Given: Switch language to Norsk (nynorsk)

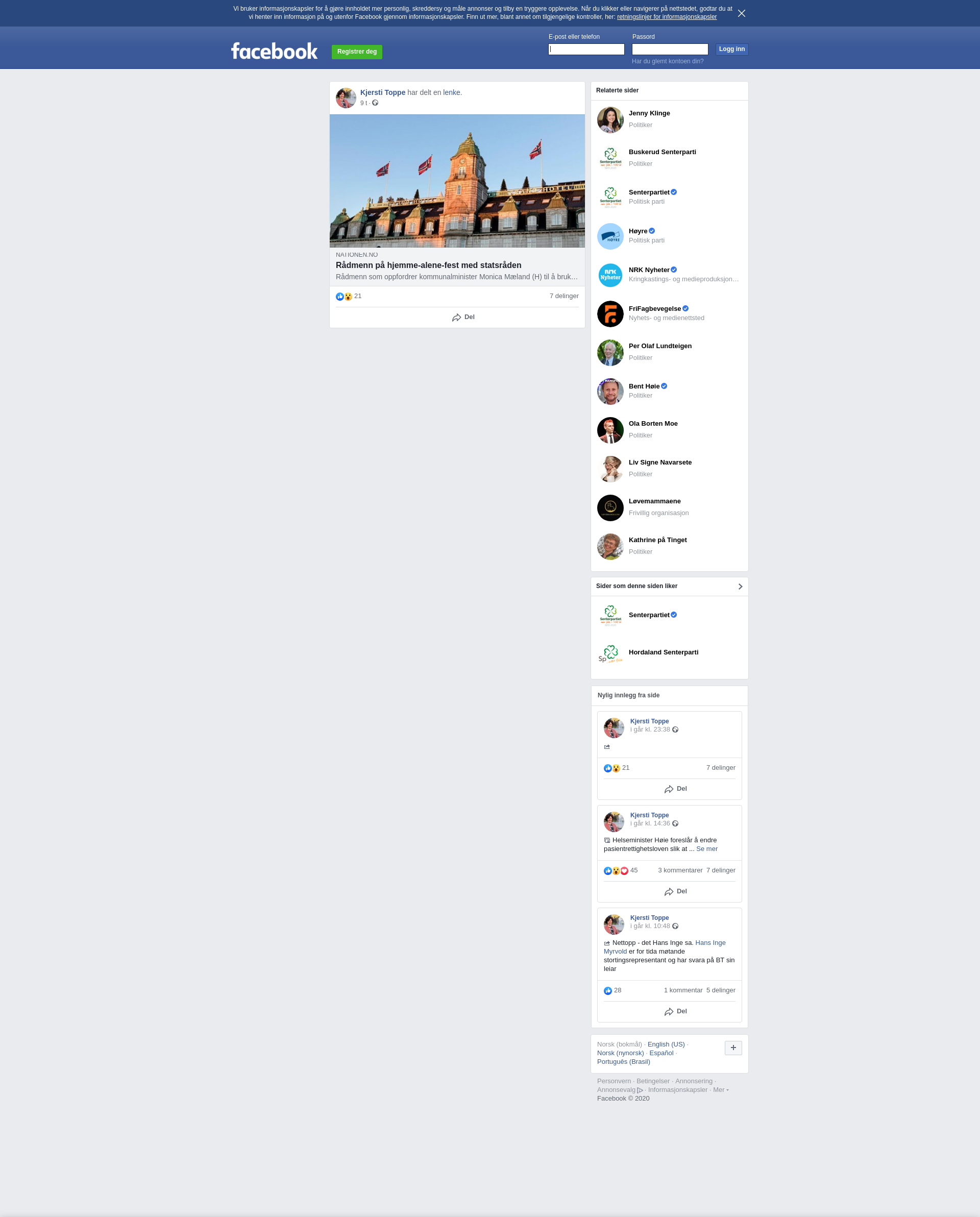Looking at the screenshot, I should pyautogui.click(x=620, y=1053).
